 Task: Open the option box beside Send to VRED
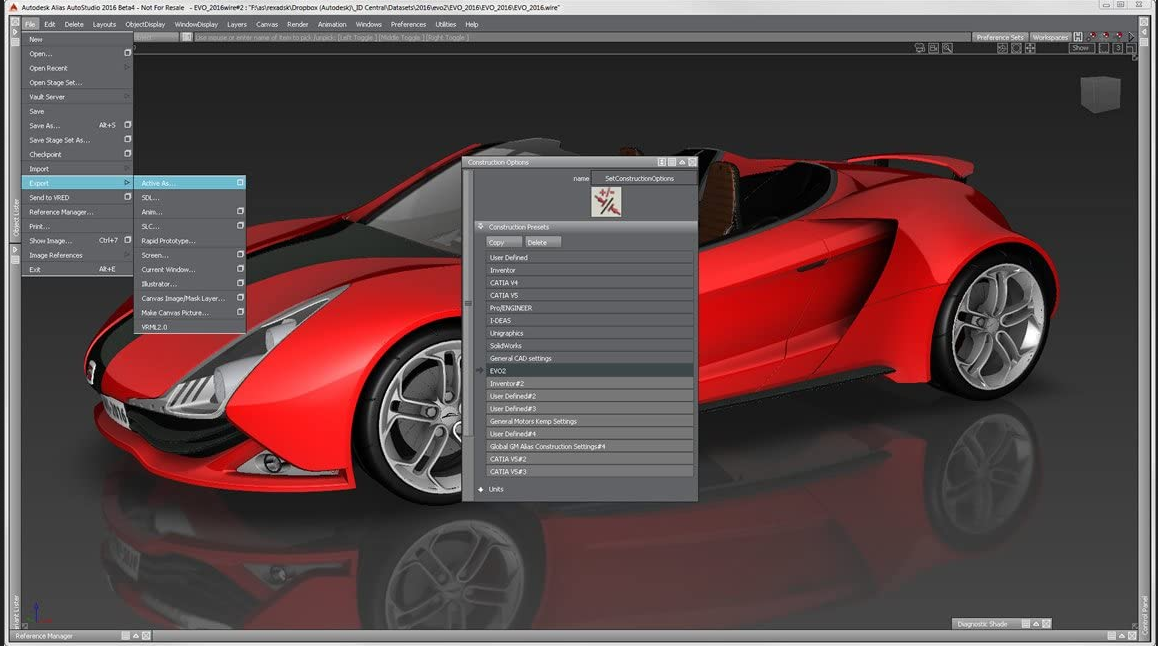point(127,198)
